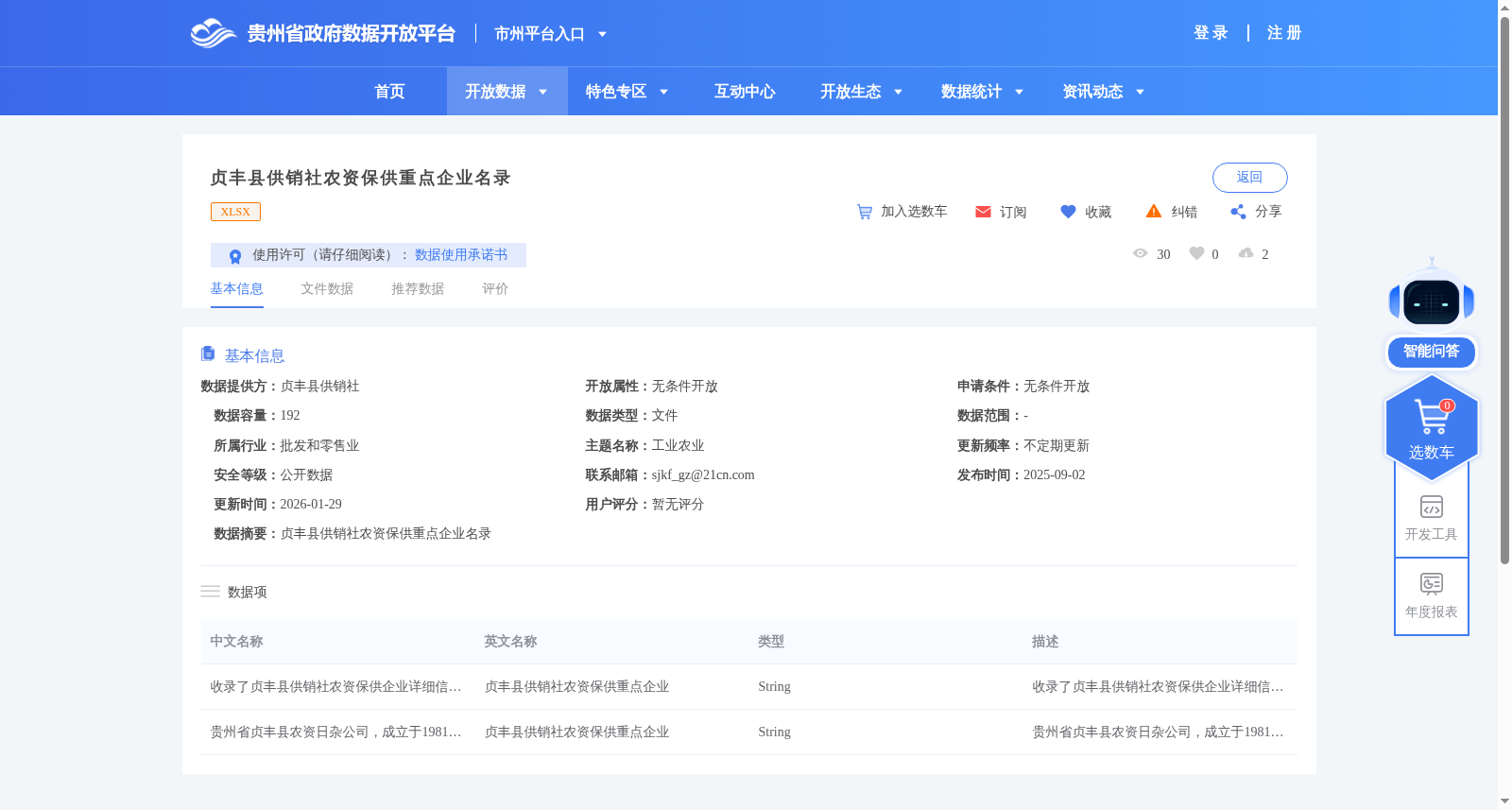Screen dimensions: 1512x810
Task: Click the license badge icon before 使用许可
Action: pos(235,256)
